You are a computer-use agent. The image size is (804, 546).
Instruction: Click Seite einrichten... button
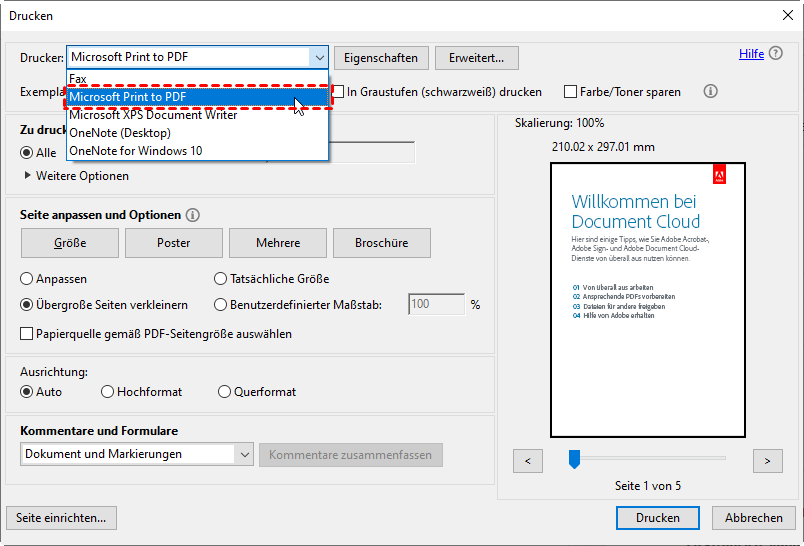[62, 518]
